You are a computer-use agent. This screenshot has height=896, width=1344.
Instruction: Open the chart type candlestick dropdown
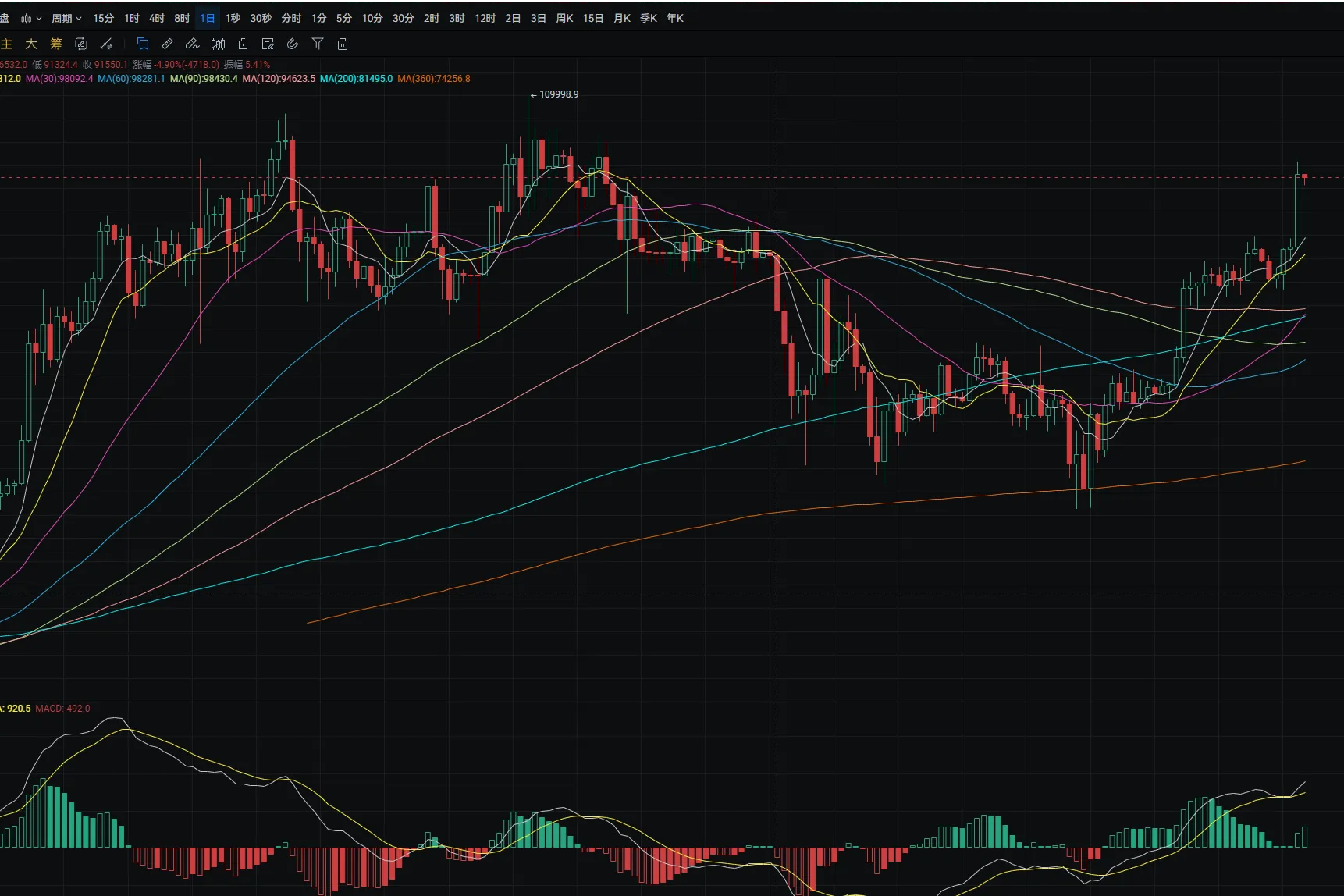pos(31,18)
